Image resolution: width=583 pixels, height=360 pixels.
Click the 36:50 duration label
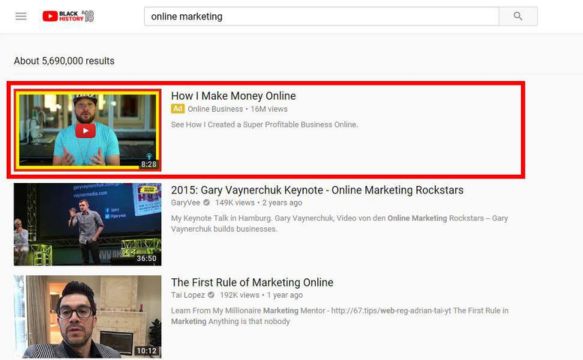146,258
